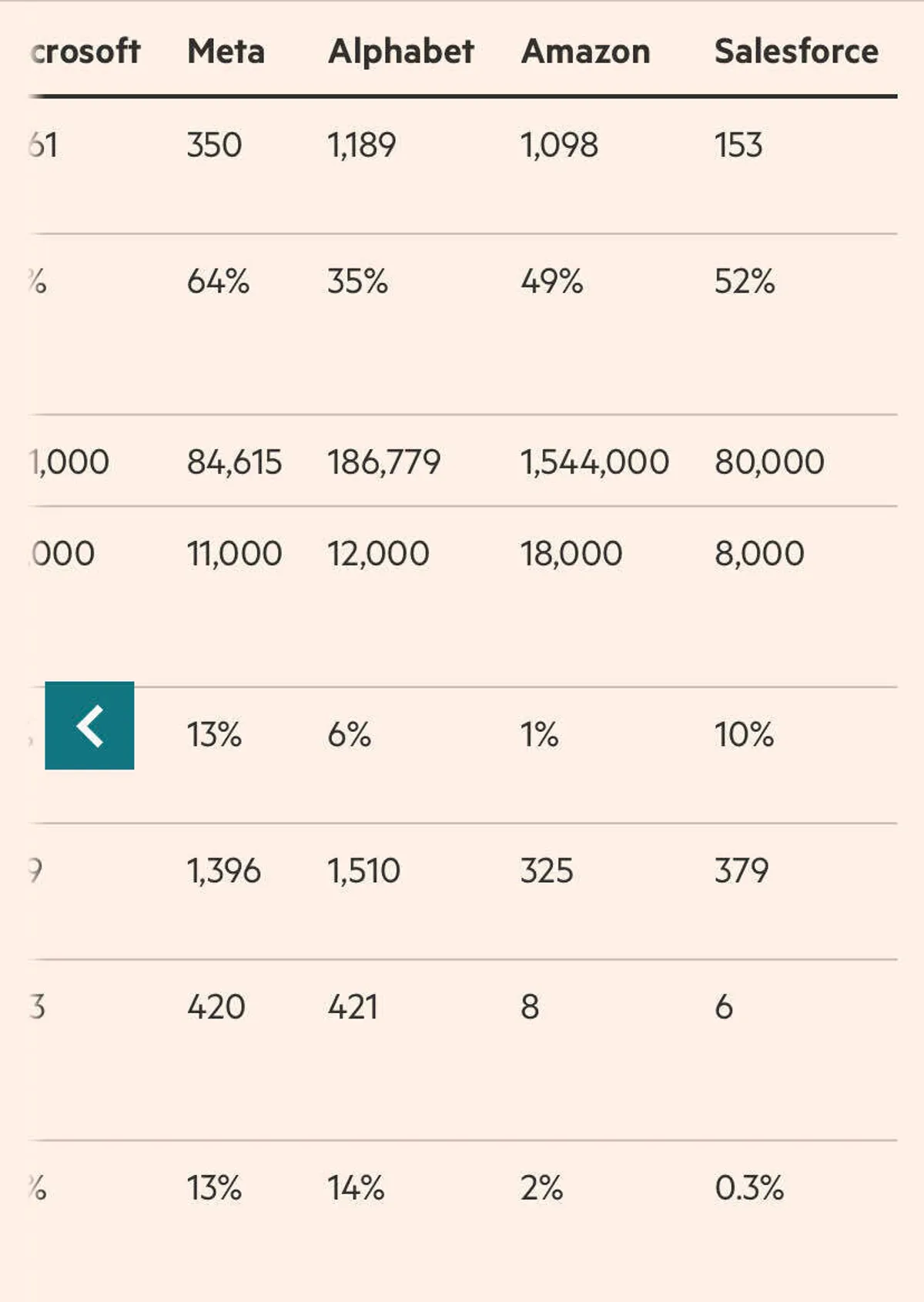Click the Amazon cell showing 18,000
Image resolution: width=924 pixels, height=1302 pixels.
(571, 553)
